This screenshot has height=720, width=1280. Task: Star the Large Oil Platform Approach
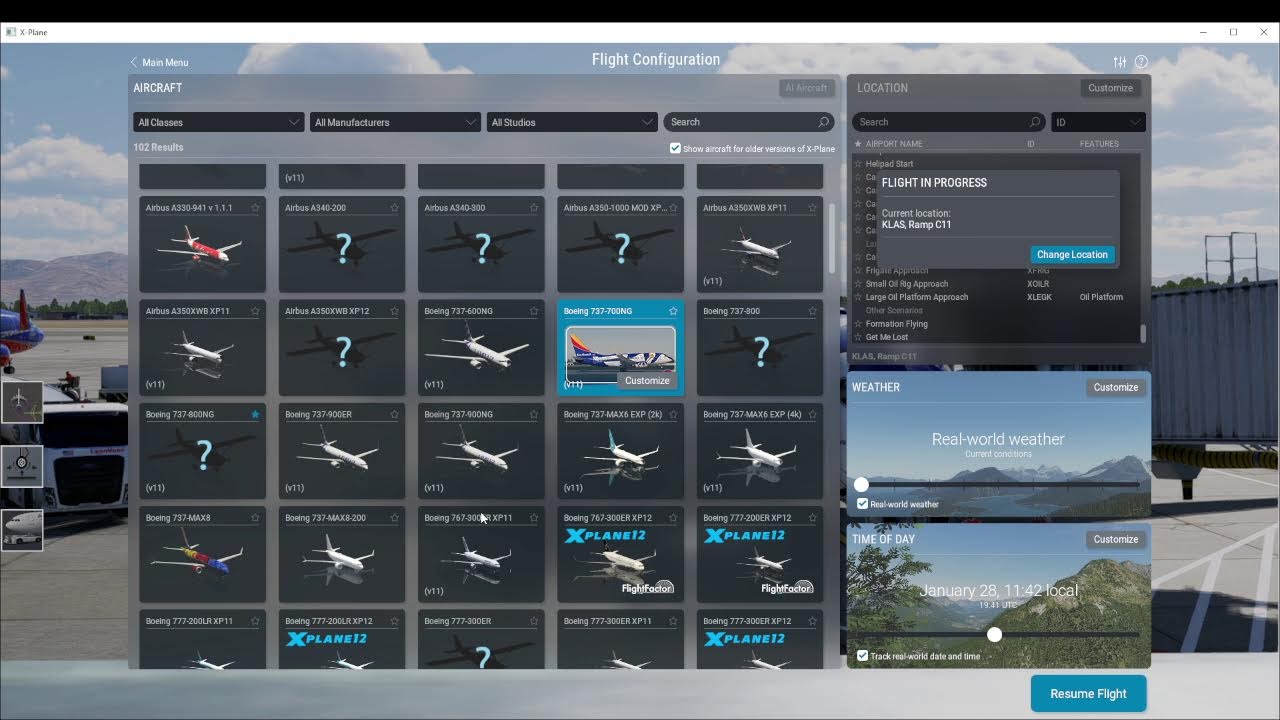[x=858, y=297]
